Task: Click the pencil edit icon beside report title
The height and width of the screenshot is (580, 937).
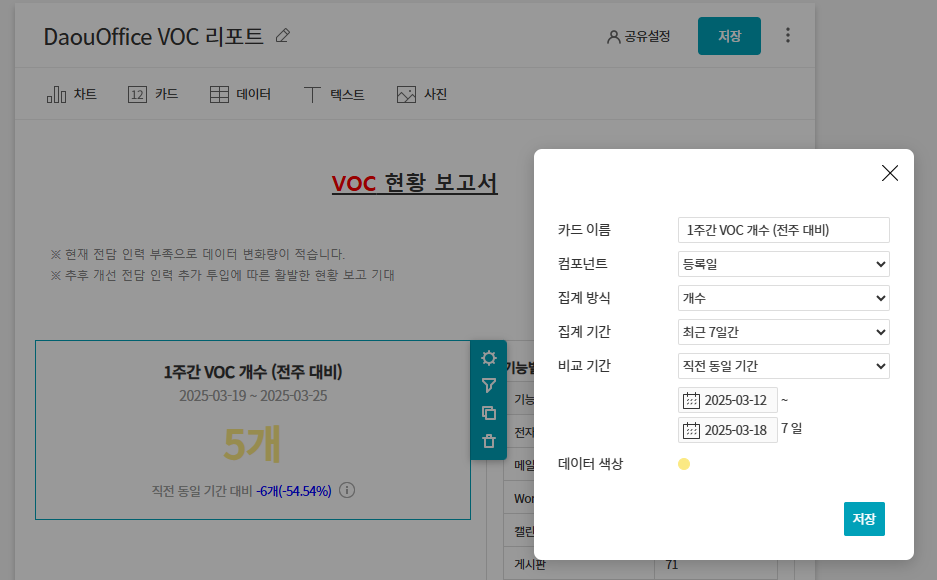Action: click(283, 36)
